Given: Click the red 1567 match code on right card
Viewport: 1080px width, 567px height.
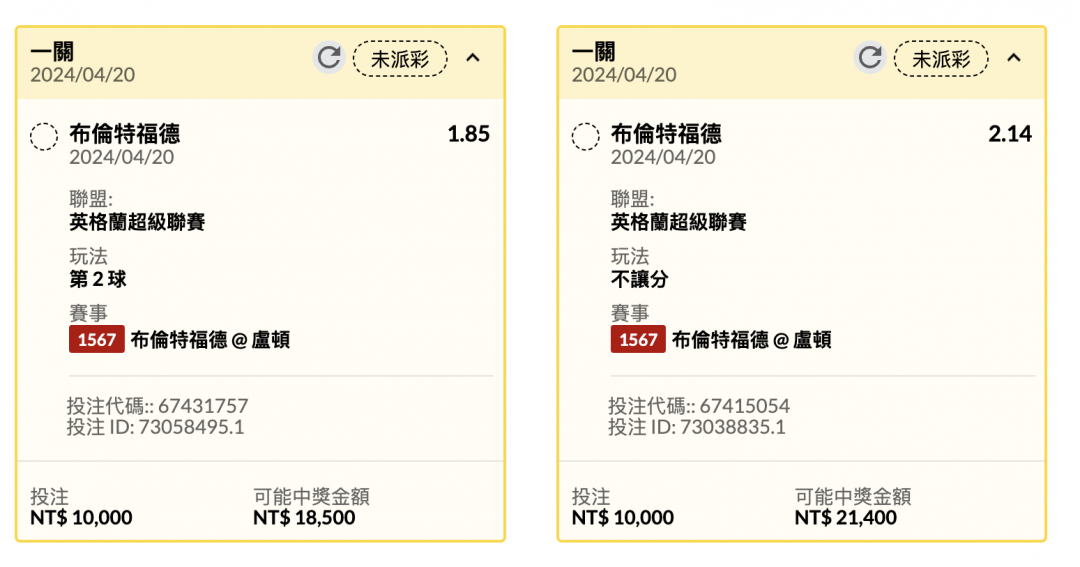Looking at the screenshot, I should click(638, 339).
